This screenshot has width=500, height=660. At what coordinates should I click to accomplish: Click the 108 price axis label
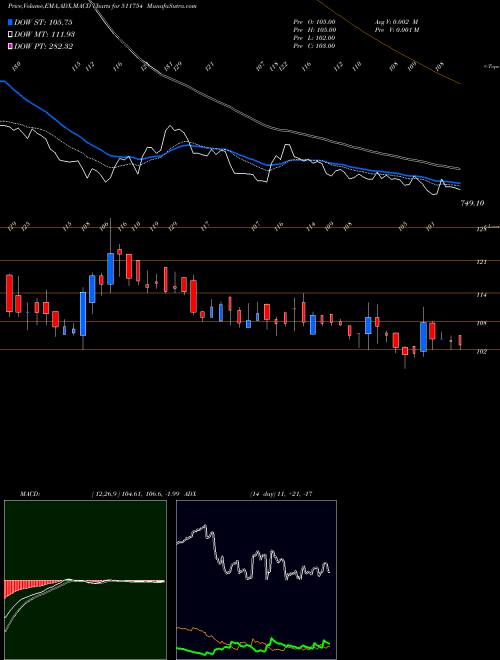pos(481,323)
